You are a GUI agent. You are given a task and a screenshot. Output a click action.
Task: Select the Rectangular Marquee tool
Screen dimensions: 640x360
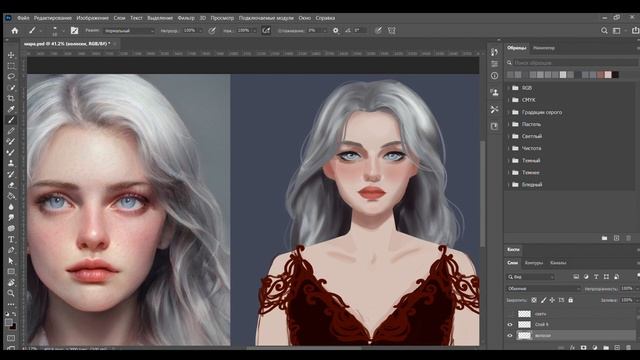coord(11,66)
